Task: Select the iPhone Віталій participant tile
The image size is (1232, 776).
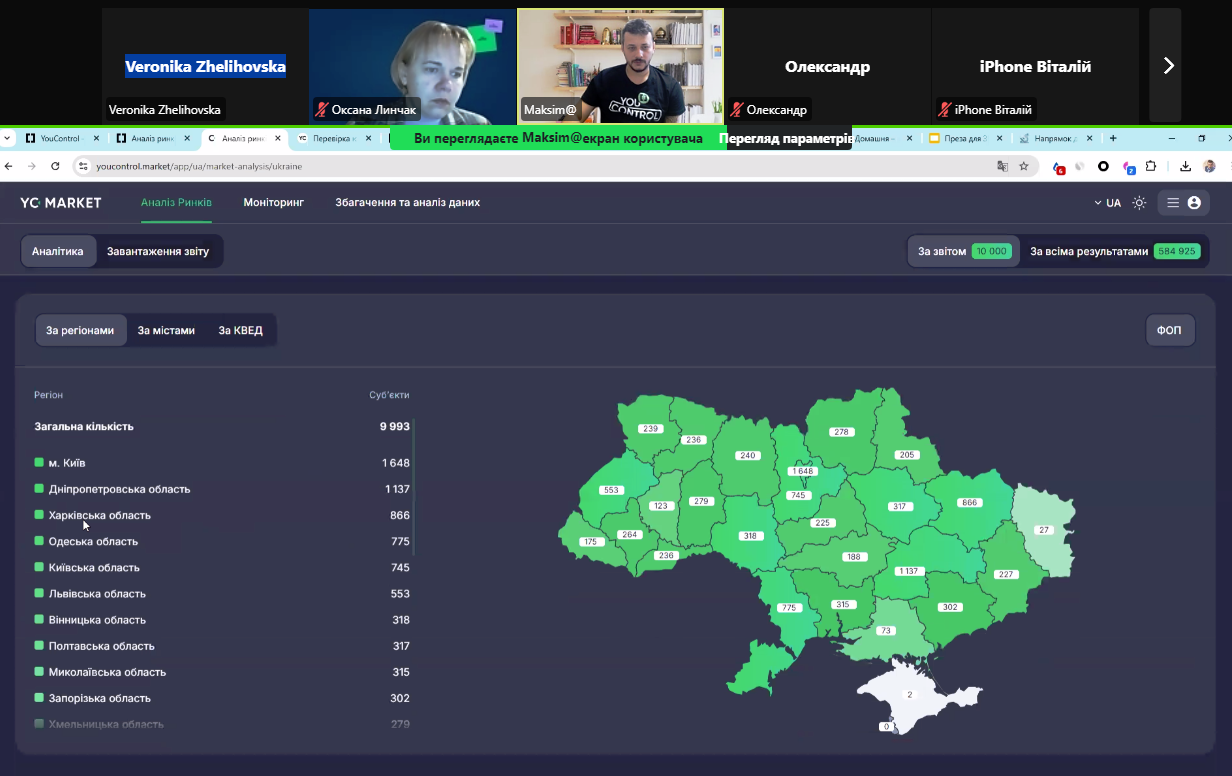Action: point(1035,66)
